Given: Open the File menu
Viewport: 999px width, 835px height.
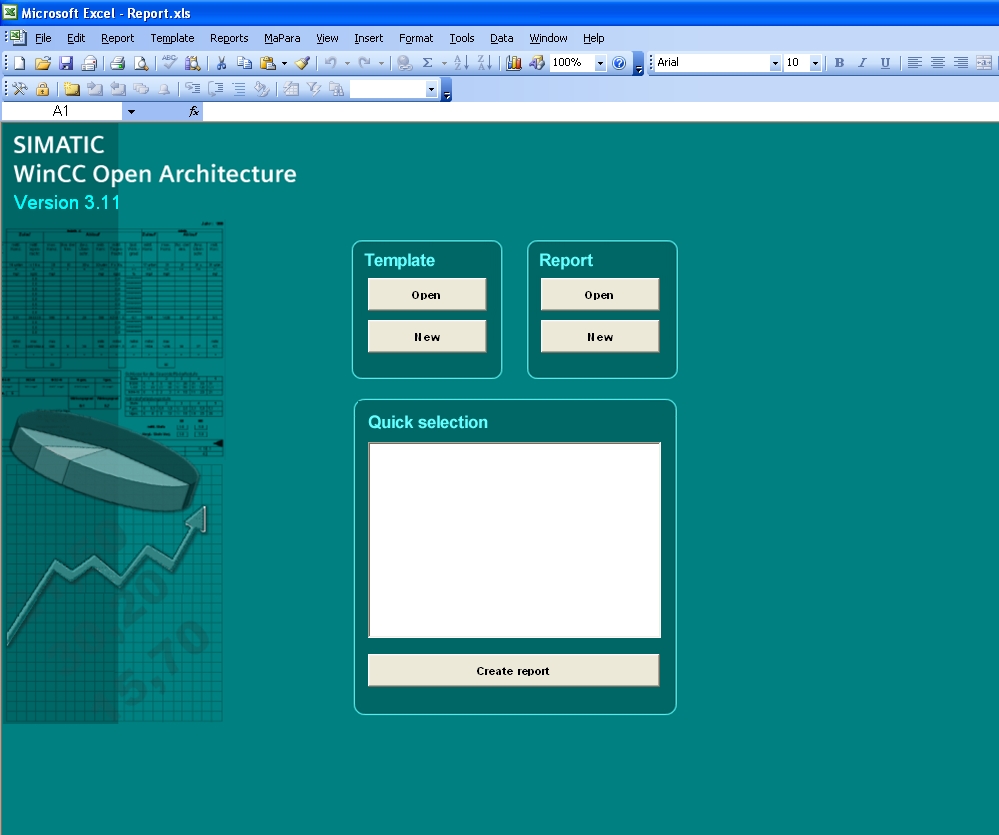Looking at the screenshot, I should point(43,38).
